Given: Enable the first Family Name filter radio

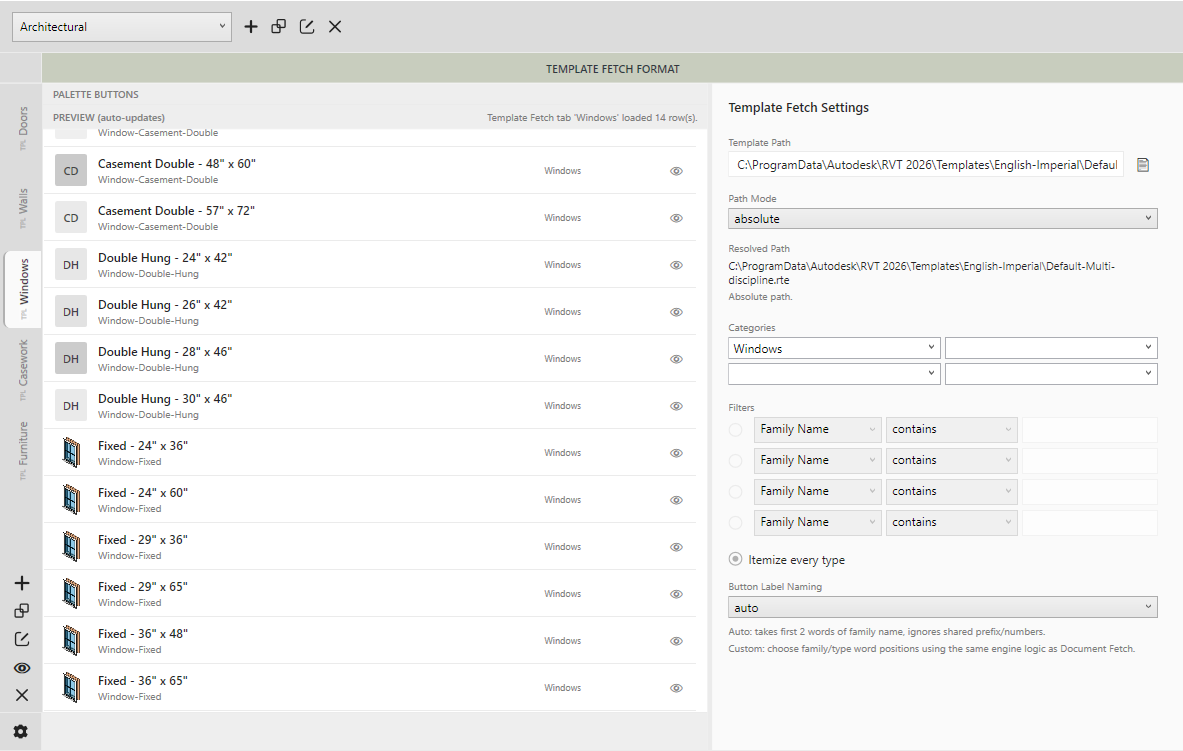Looking at the screenshot, I should pyautogui.click(x=735, y=429).
